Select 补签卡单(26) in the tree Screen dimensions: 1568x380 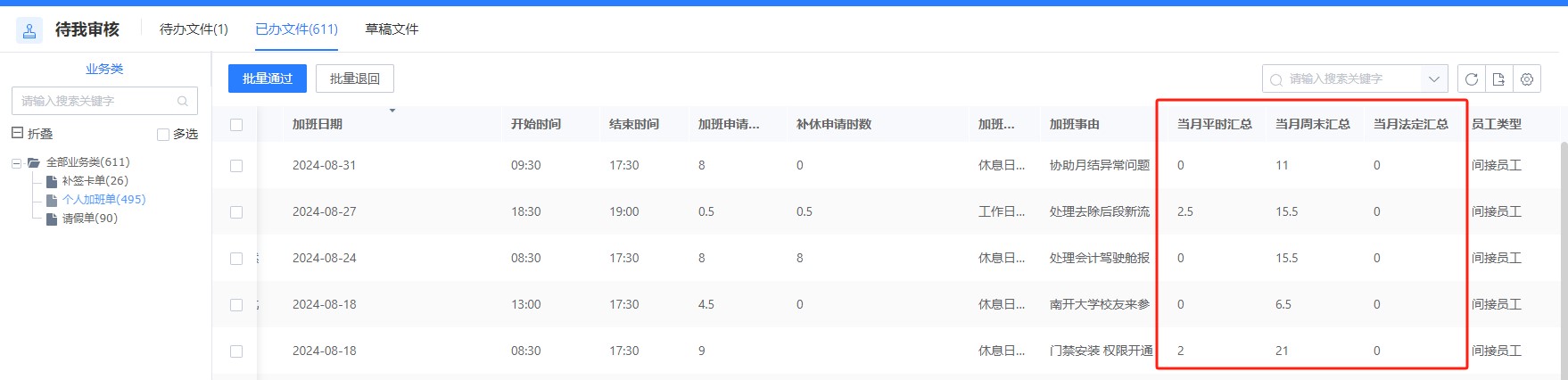click(95, 181)
